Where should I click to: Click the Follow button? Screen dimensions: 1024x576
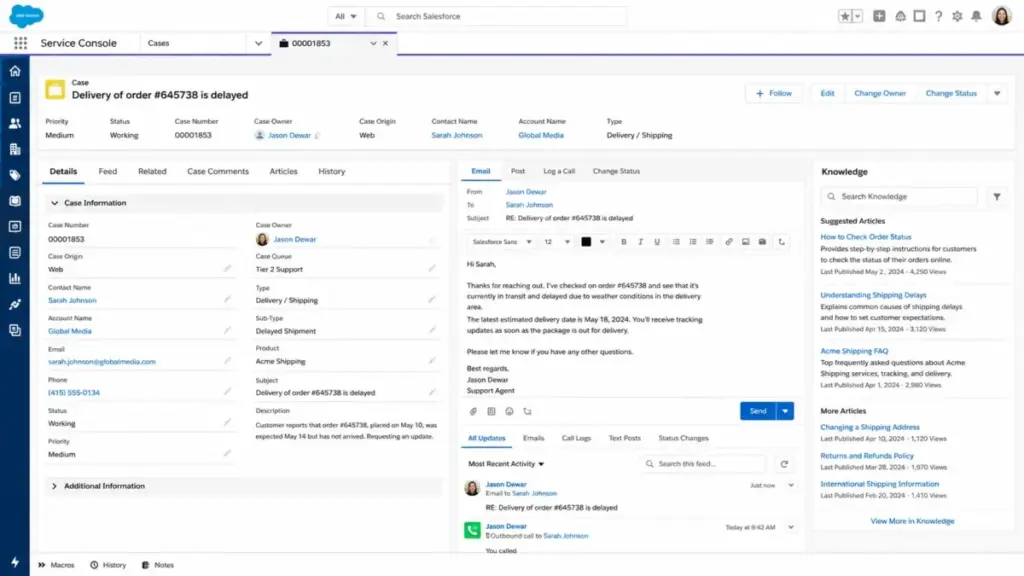pyautogui.click(x=773, y=93)
